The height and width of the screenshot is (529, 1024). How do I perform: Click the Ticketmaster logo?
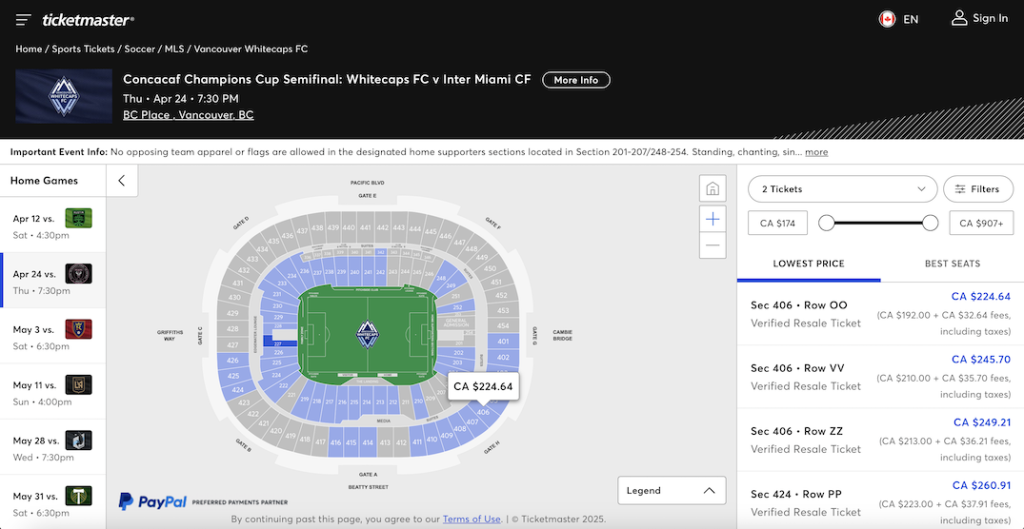[88, 20]
